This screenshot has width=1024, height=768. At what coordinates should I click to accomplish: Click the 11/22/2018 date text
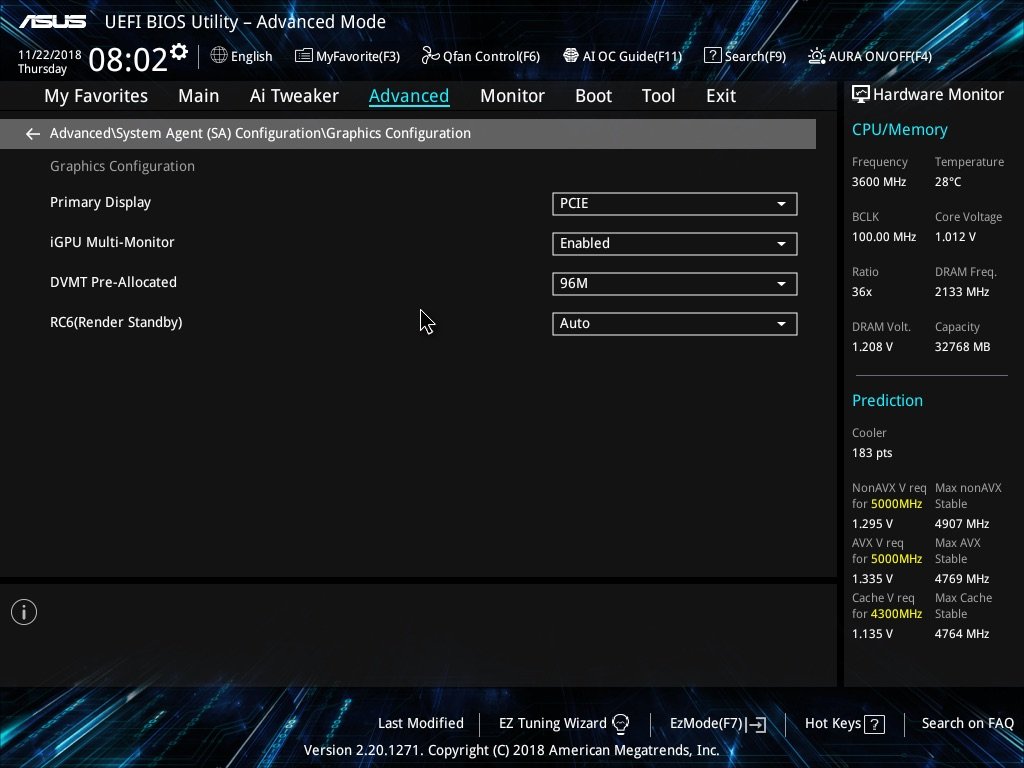point(50,55)
